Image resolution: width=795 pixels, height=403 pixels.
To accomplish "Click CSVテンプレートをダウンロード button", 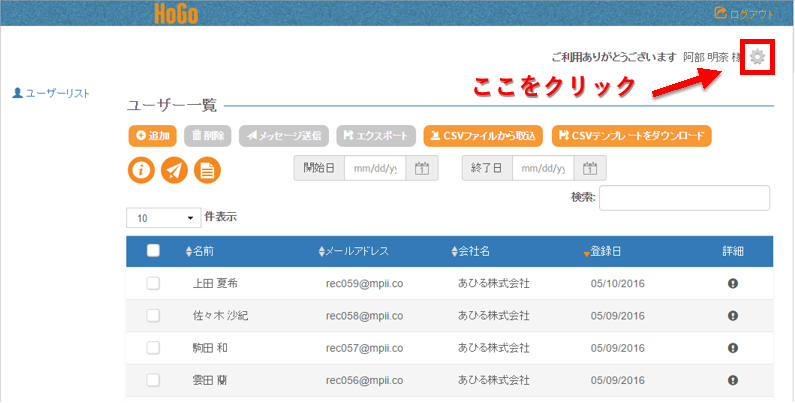I will click(x=631, y=135).
